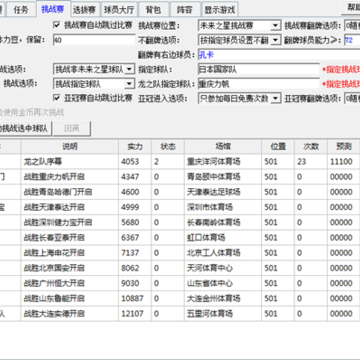The image size is (360, 360).
Task: Click the 帮助 button at top right
Action: [351, 8]
